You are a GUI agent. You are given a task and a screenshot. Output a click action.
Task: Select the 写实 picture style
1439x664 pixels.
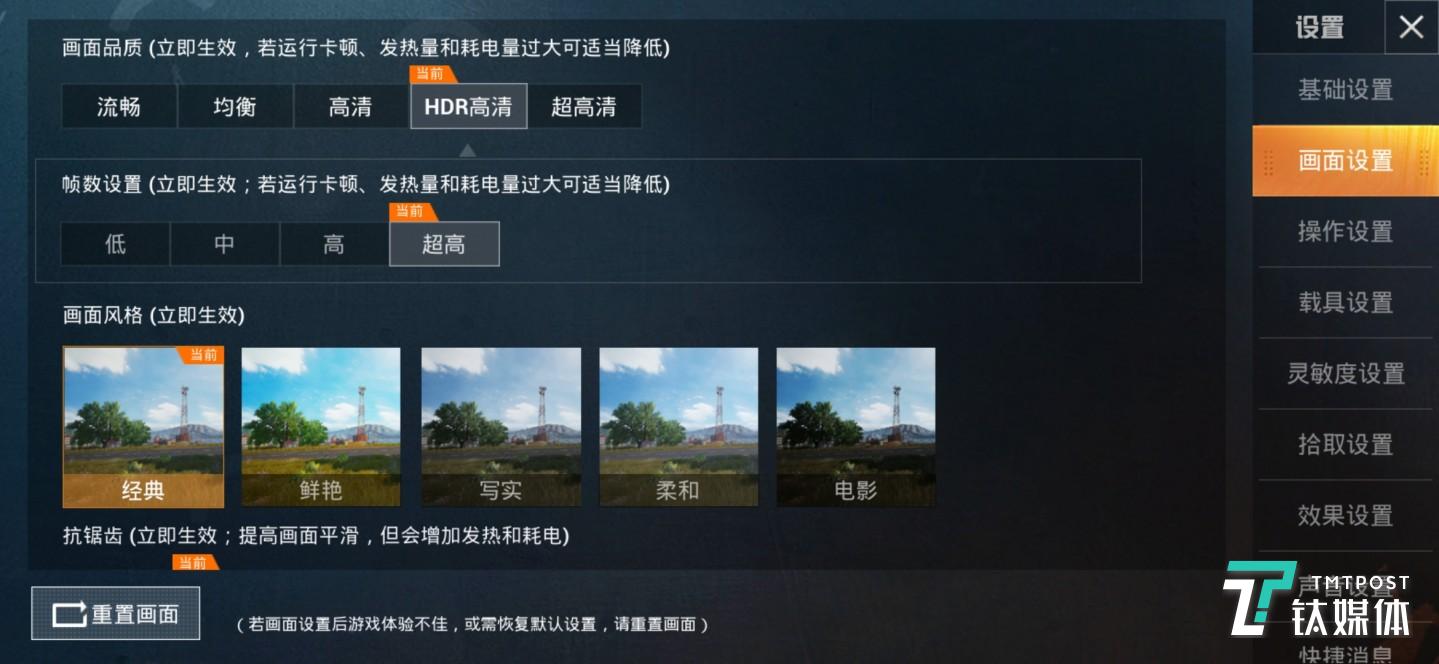click(x=500, y=427)
